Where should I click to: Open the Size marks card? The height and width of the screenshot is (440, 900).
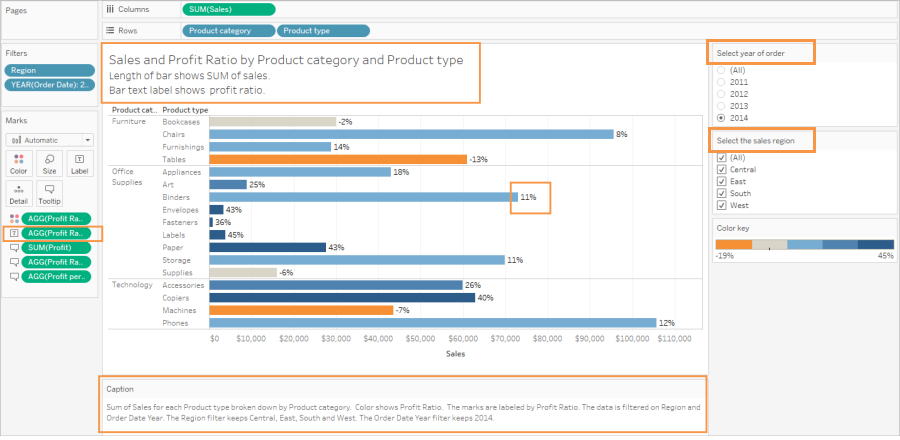49,163
